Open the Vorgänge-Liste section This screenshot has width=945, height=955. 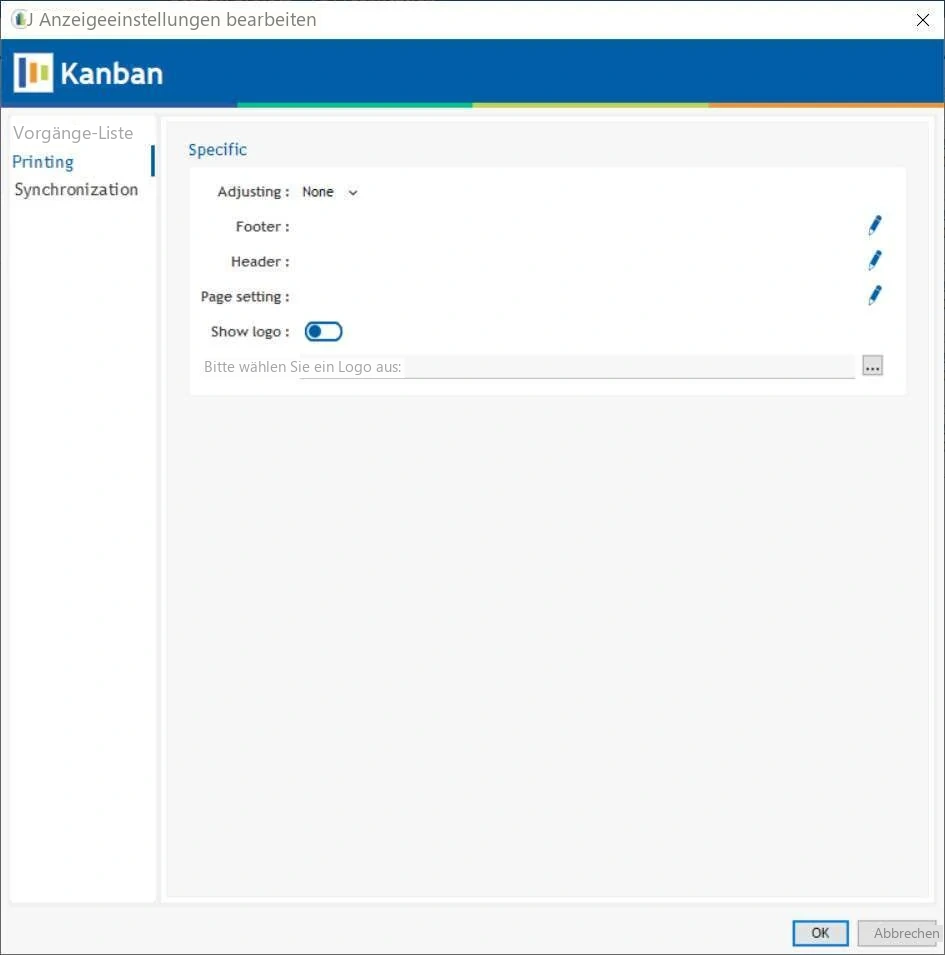click(x=73, y=133)
